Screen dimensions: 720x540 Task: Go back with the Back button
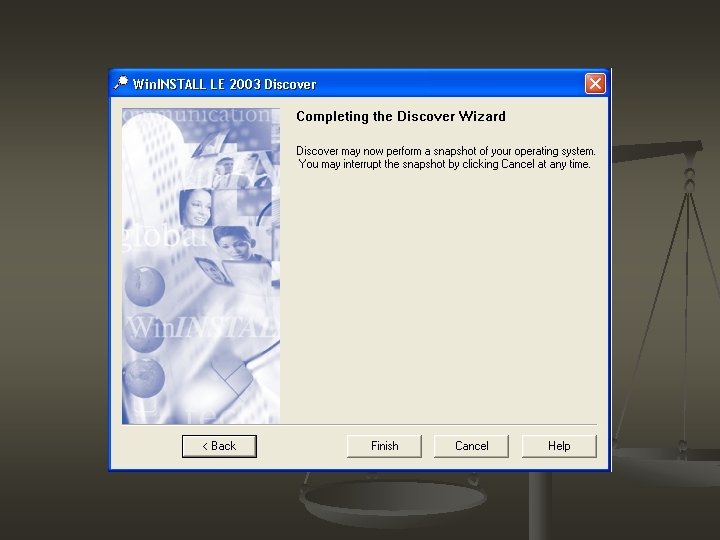(219, 446)
